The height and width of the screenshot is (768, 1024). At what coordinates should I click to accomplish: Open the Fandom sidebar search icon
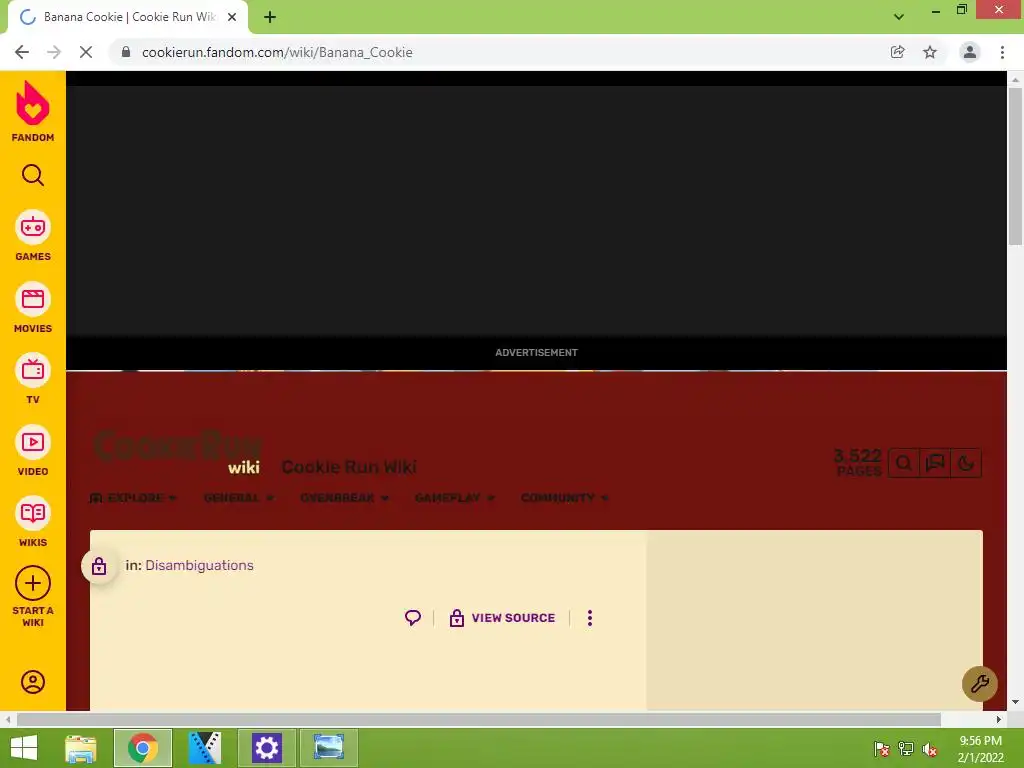tap(33, 175)
